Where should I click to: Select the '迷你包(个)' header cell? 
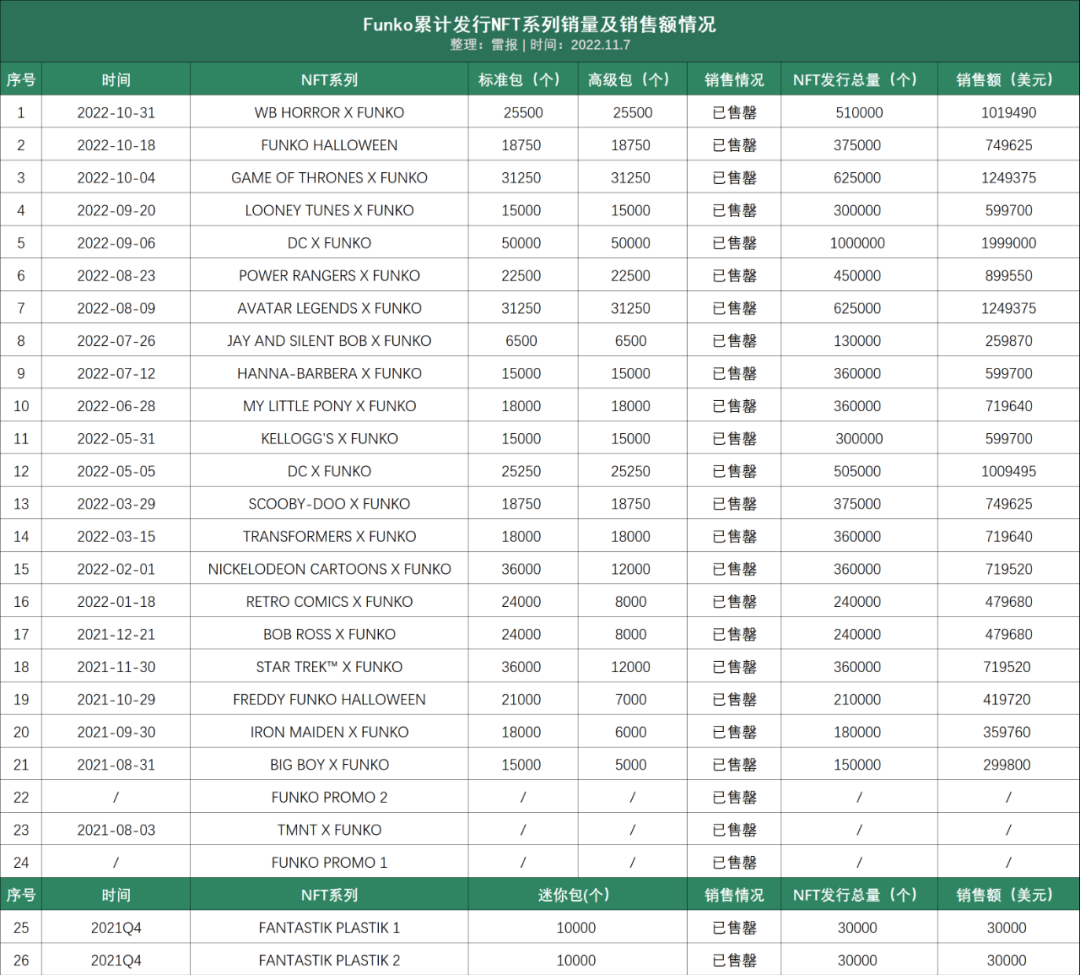coord(577,895)
